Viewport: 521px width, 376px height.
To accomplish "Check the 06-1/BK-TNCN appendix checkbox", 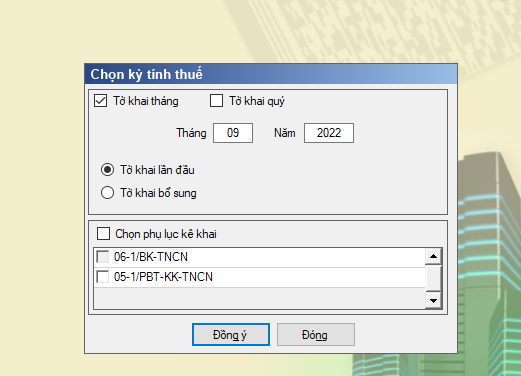I will point(102,257).
